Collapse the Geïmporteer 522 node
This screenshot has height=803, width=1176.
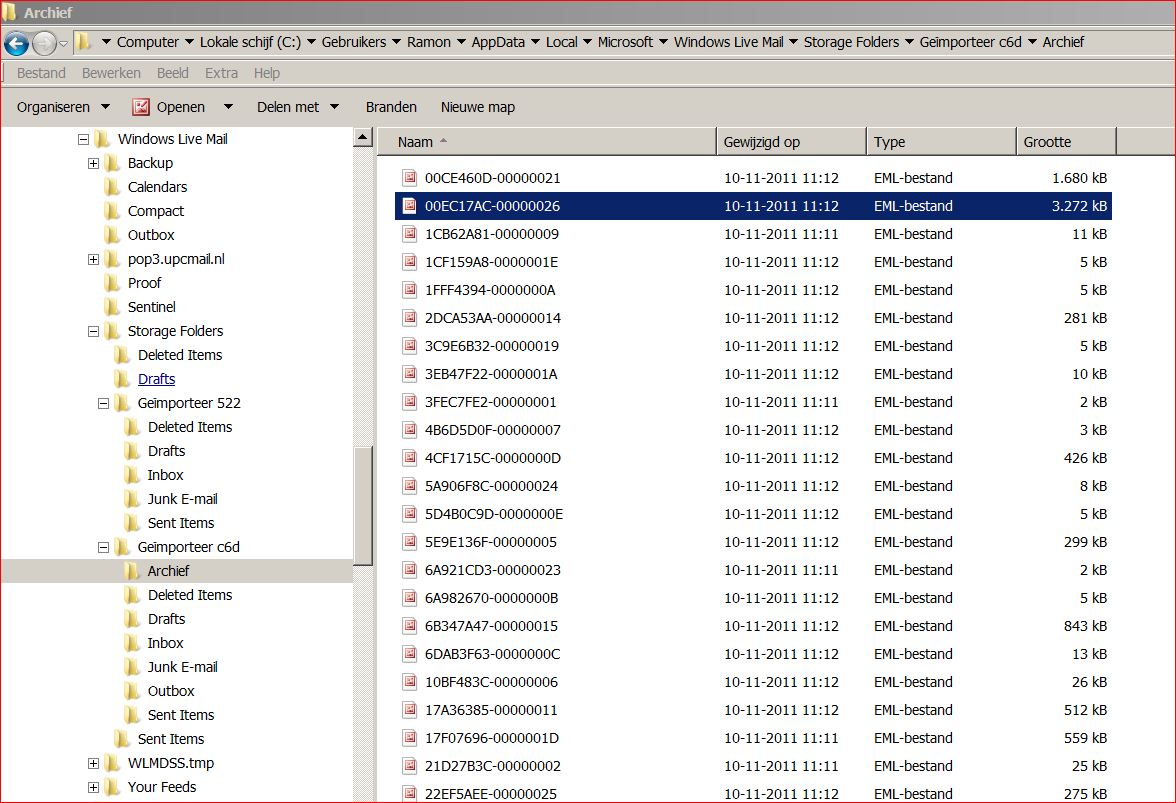coord(104,403)
